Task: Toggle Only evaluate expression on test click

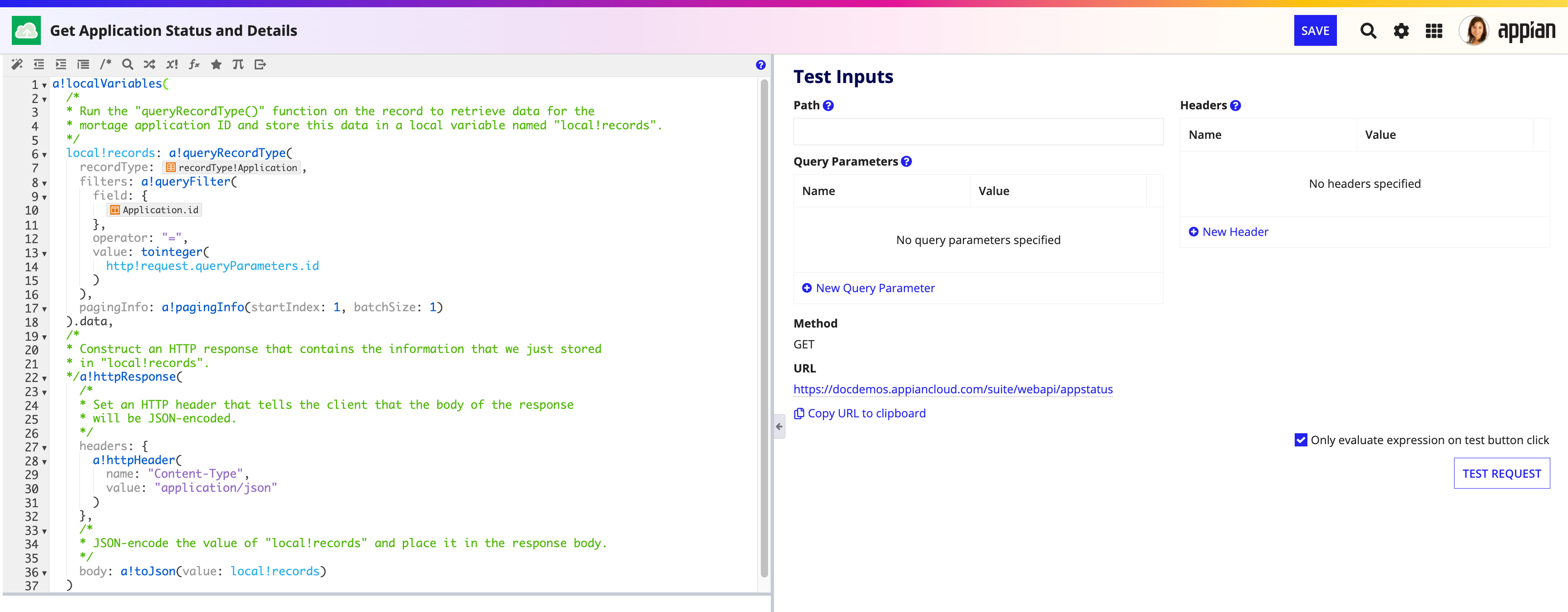Action: pos(1300,440)
